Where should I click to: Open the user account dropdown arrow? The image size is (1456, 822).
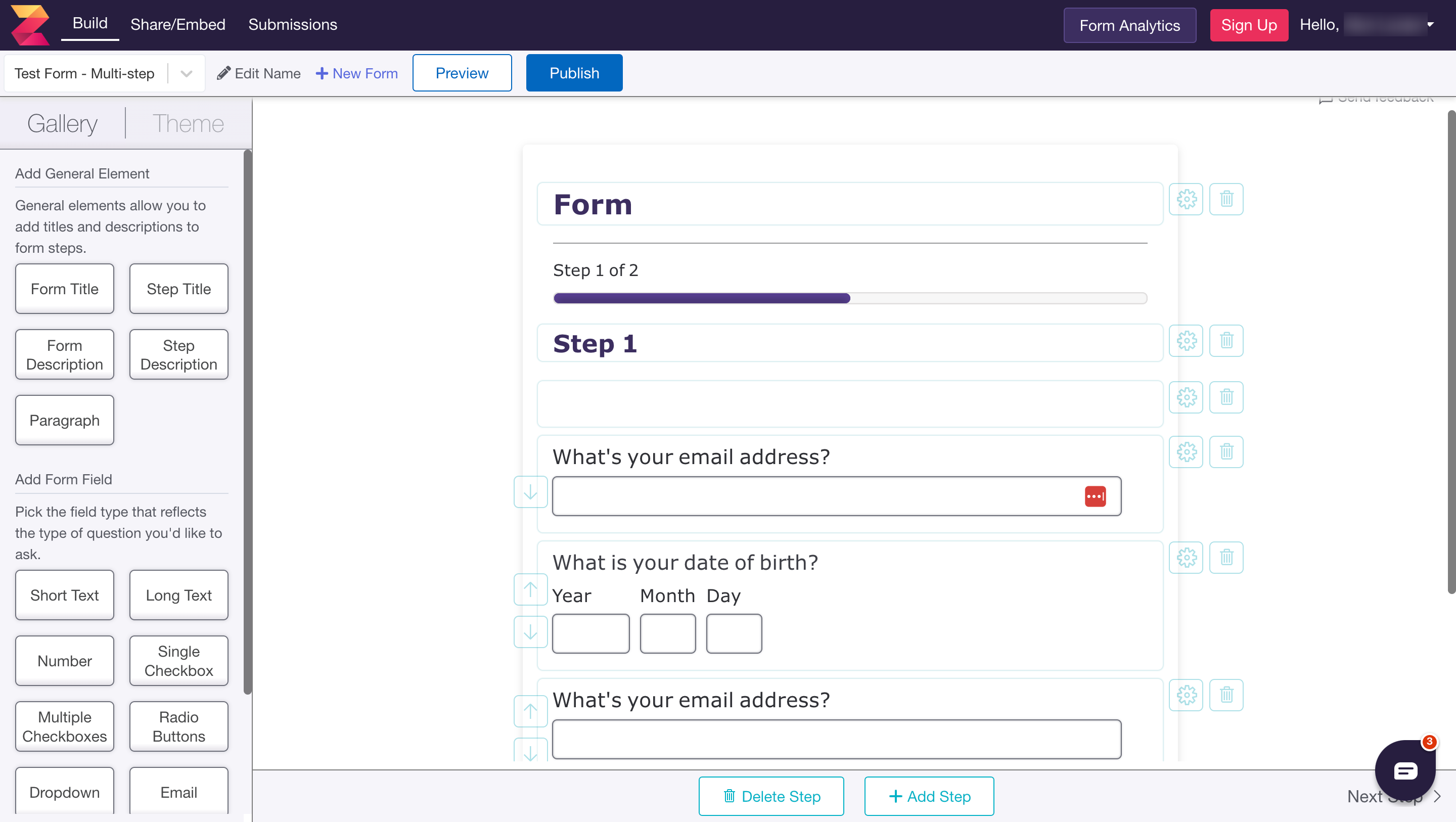[1430, 25]
